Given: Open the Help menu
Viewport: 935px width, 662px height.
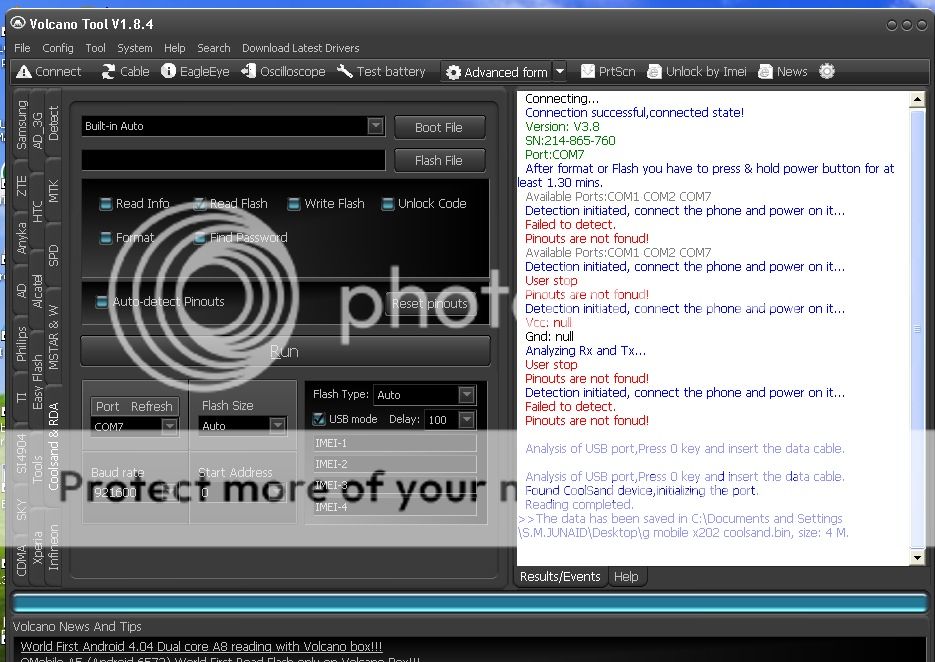Looking at the screenshot, I should 175,48.
